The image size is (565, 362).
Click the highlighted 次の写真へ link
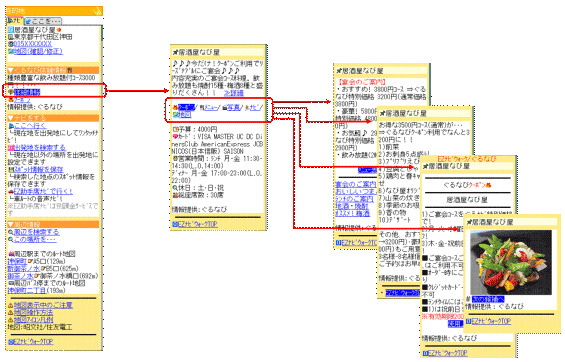(x=488, y=299)
